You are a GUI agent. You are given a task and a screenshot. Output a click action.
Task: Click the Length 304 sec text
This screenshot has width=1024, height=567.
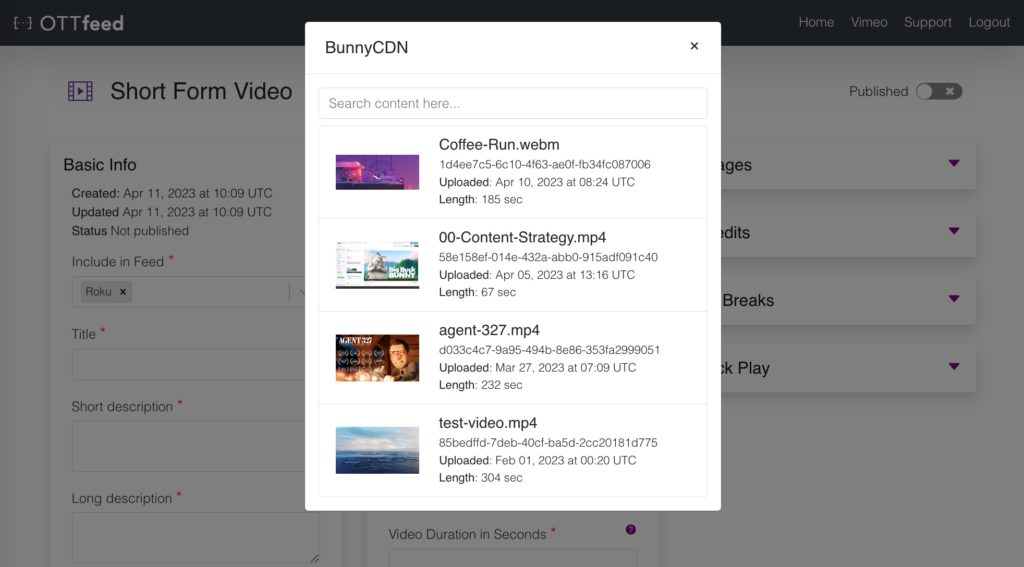(x=481, y=478)
